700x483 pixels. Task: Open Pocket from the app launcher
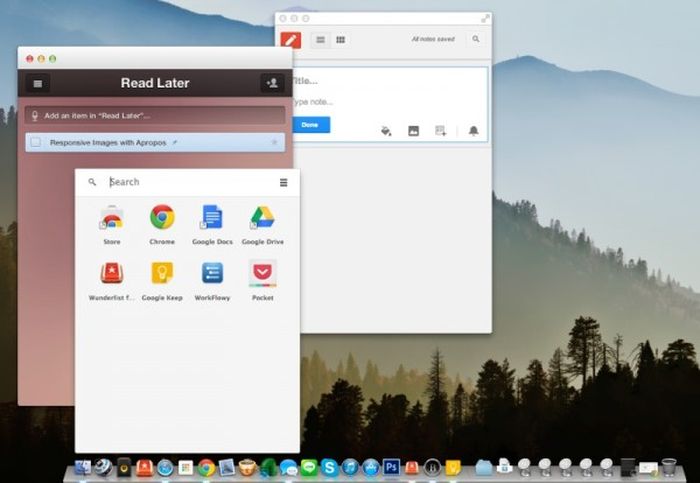[262, 281]
